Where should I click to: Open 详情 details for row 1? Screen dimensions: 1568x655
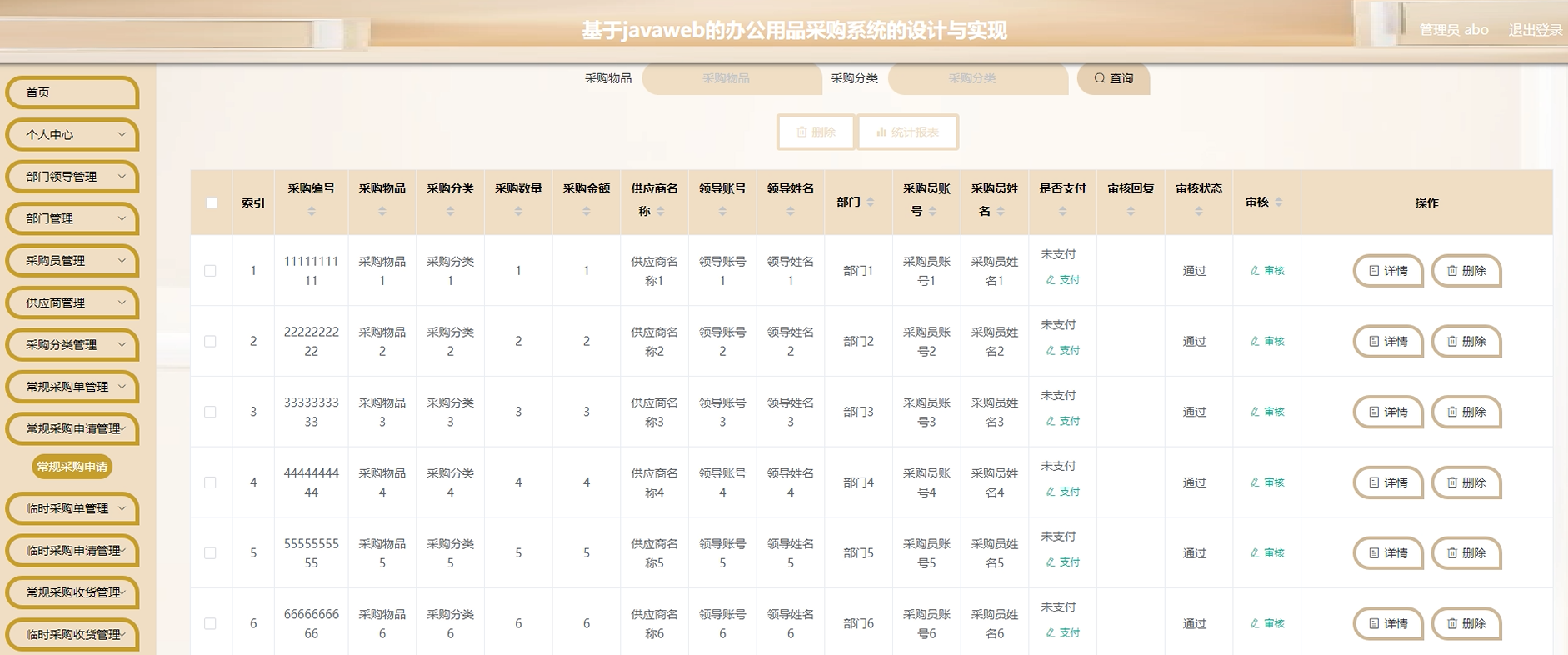click(1388, 271)
